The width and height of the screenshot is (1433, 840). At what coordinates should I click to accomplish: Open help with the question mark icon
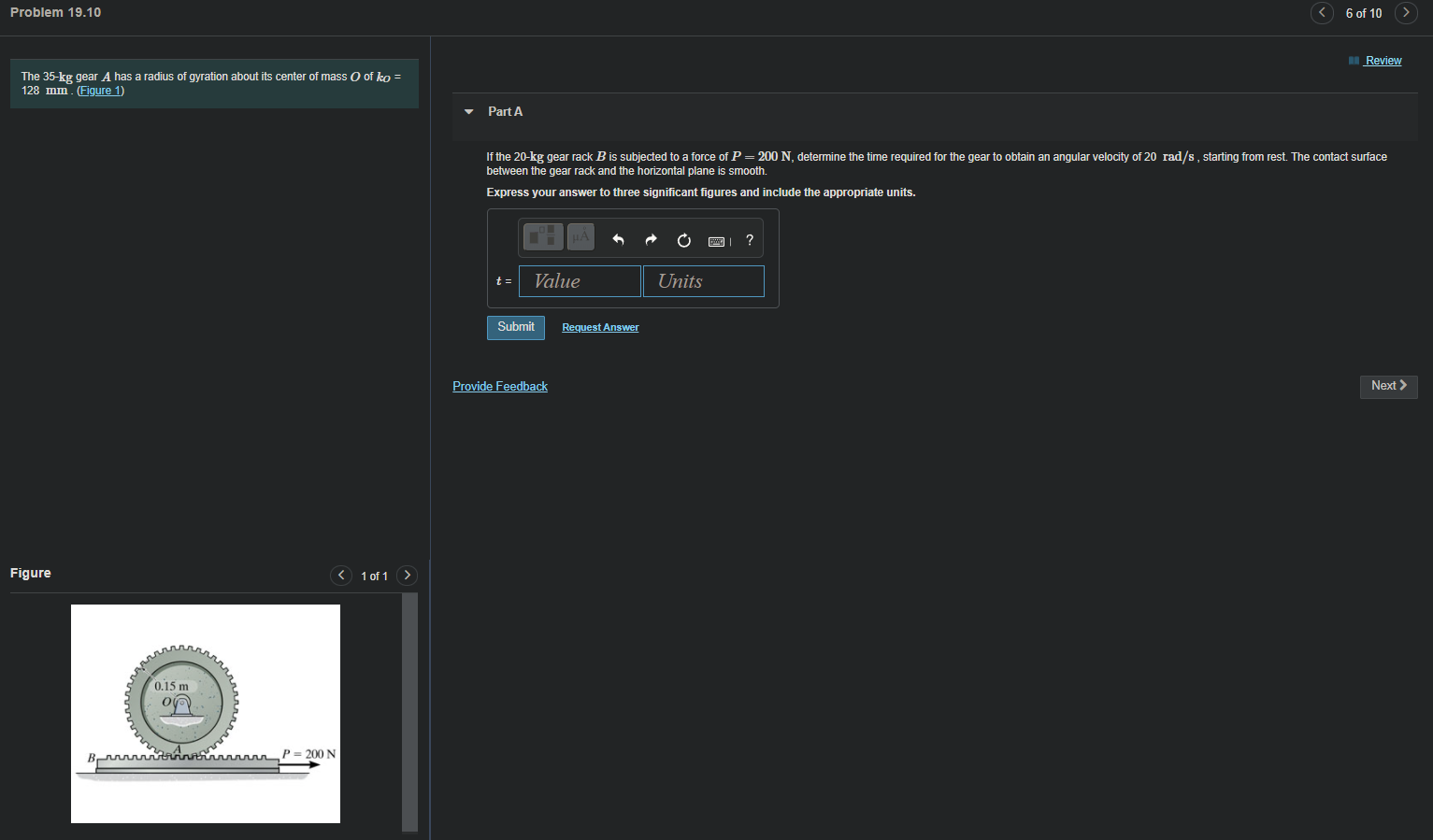point(750,240)
